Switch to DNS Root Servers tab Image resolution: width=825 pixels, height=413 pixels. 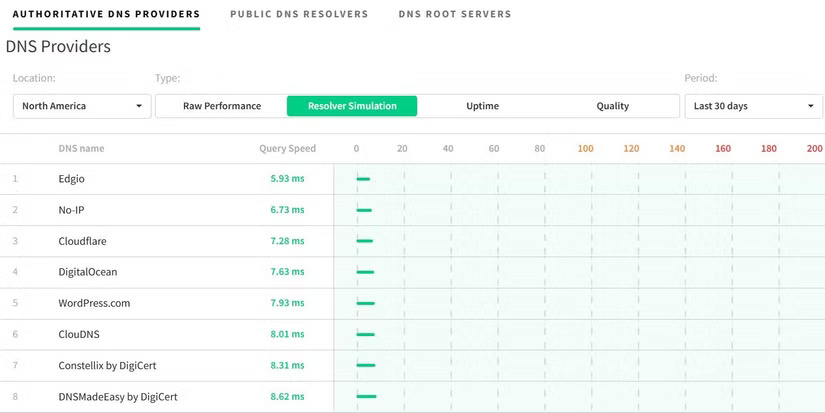(x=455, y=14)
